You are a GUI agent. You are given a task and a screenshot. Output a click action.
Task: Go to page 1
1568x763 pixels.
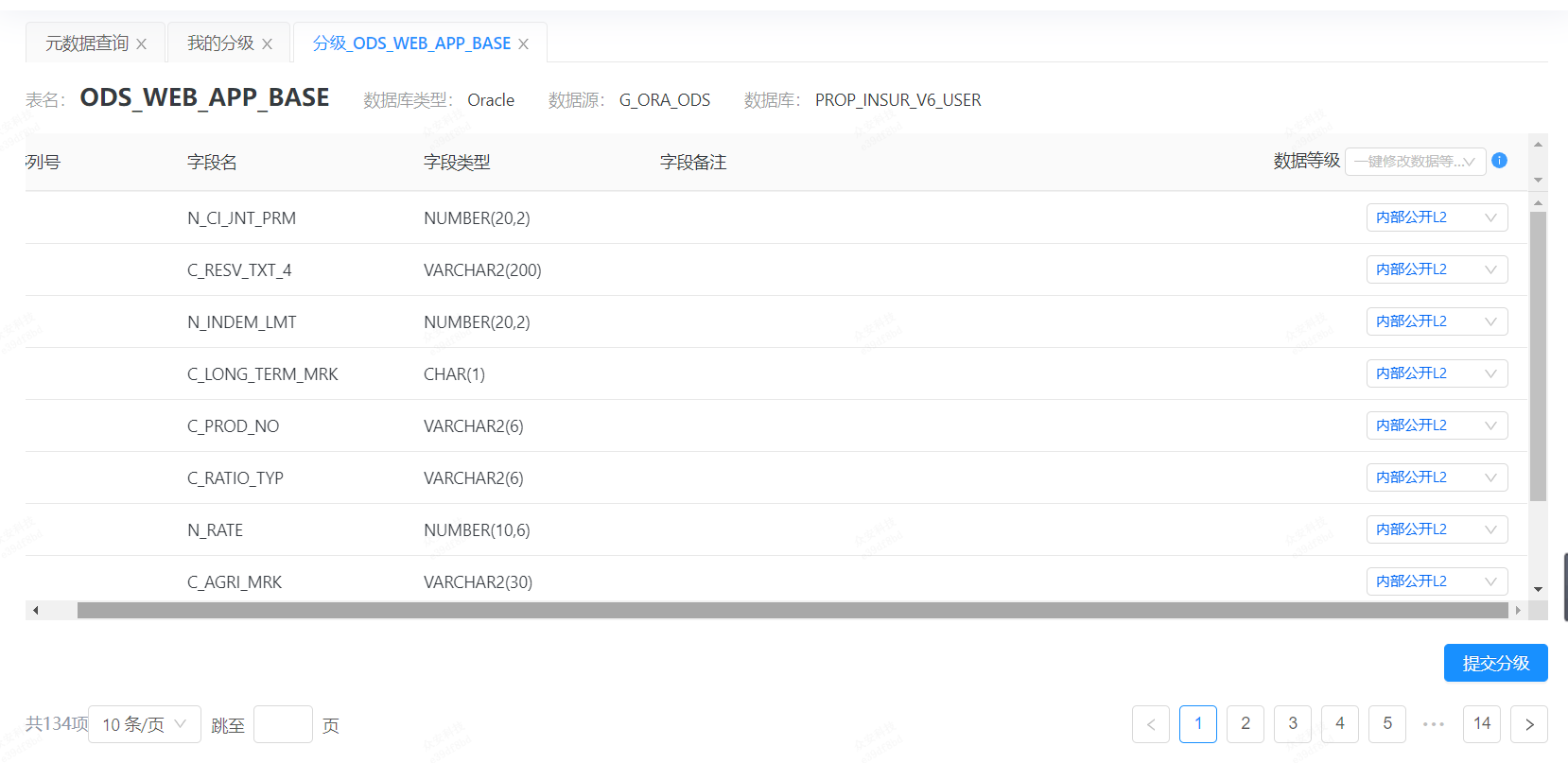pyautogui.click(x=1198, y=724)
